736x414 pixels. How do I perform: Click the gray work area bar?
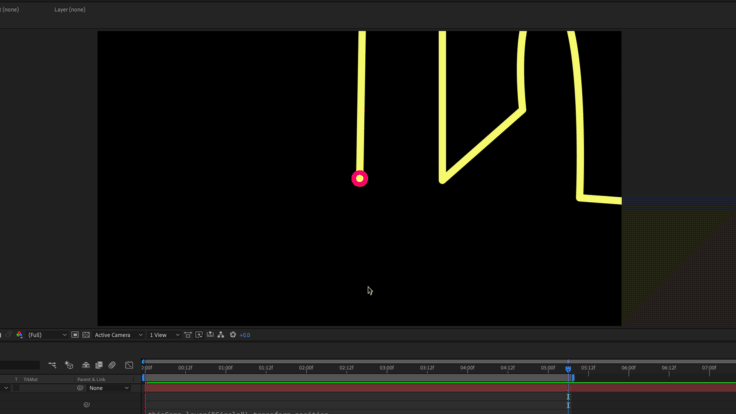click(x=358, y=378)
